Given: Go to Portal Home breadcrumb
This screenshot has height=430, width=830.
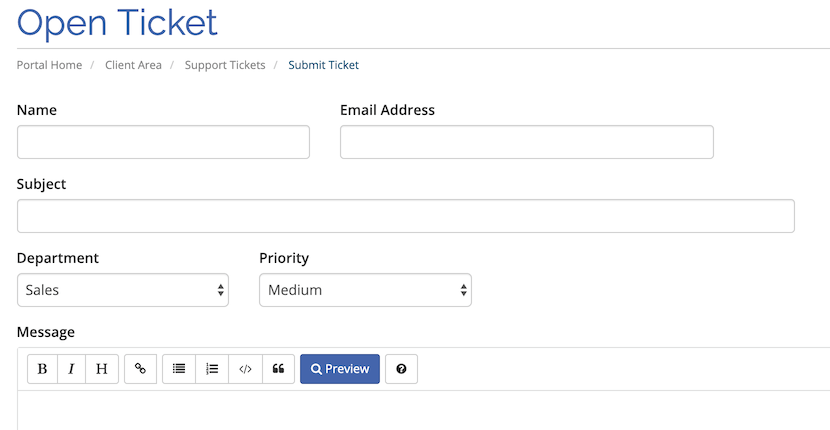Looking at the screenshot, I should coord(49,65).
